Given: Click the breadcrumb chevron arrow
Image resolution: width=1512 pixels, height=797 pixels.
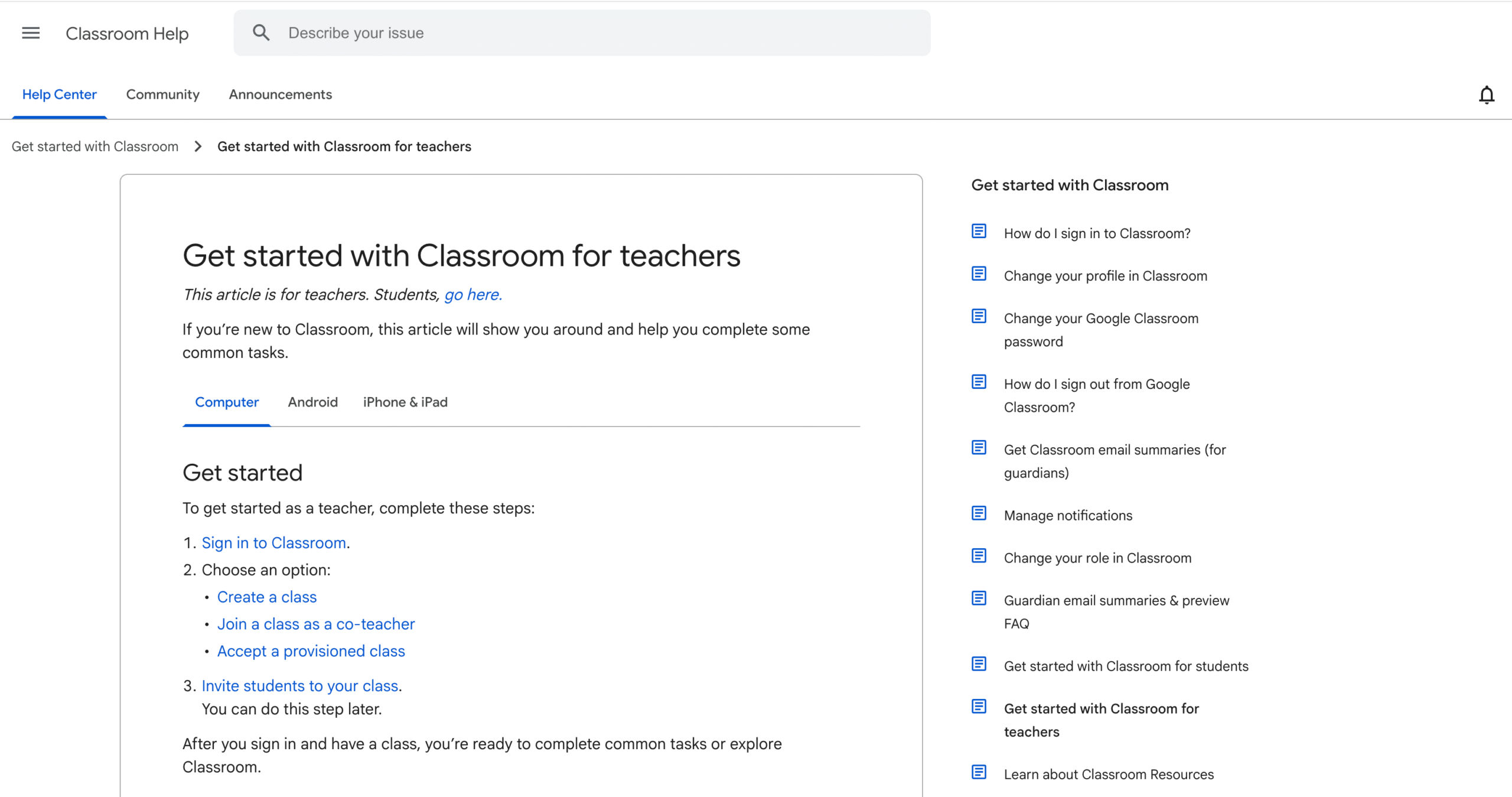Looking at the screenshot, I should [198, 147].
